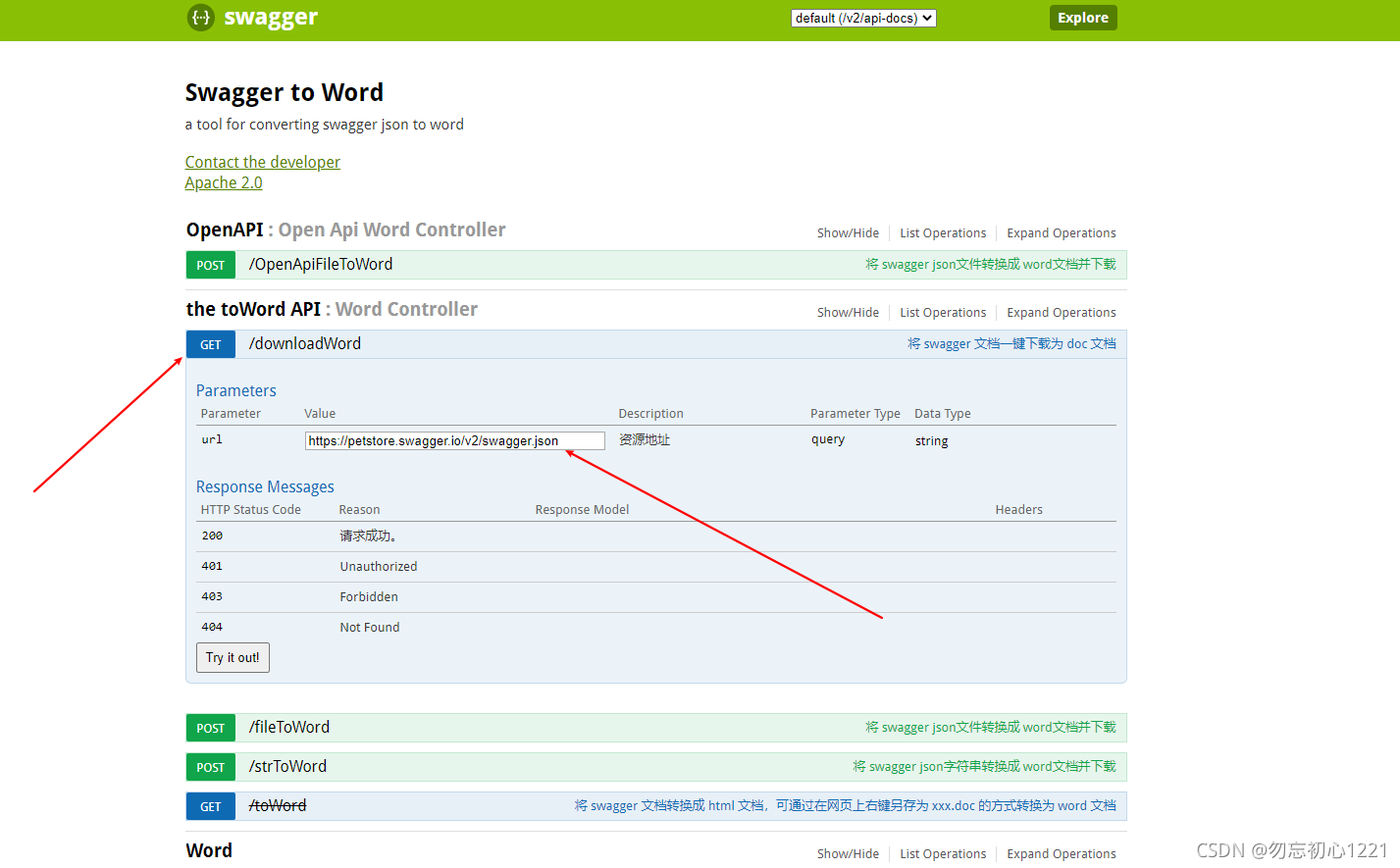This screenshot has width=1400, height=868.
Task: Click Show/Hide for Word controller
Action: pos(848,854)
